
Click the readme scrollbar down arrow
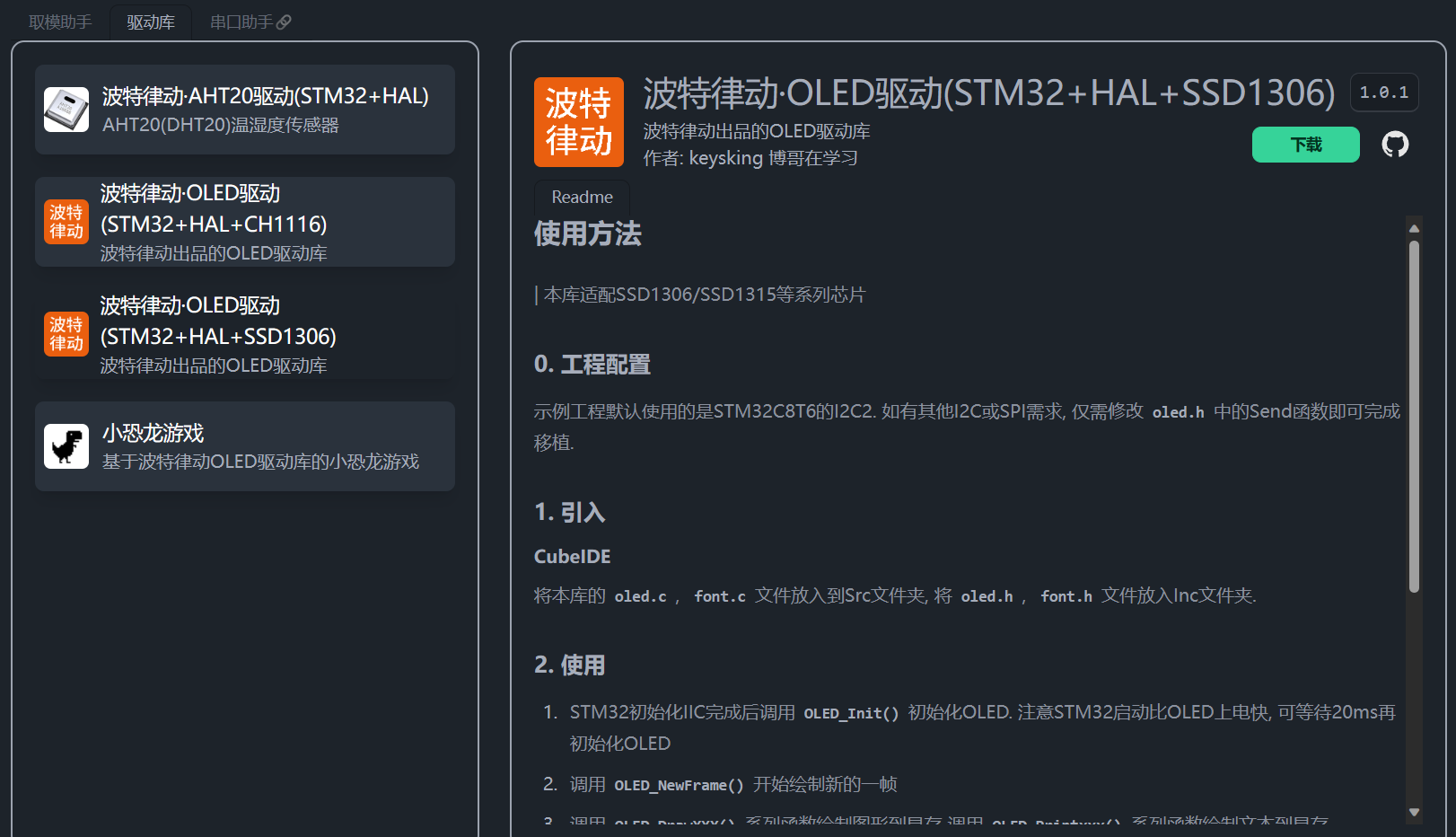(x=1414, y=812)
